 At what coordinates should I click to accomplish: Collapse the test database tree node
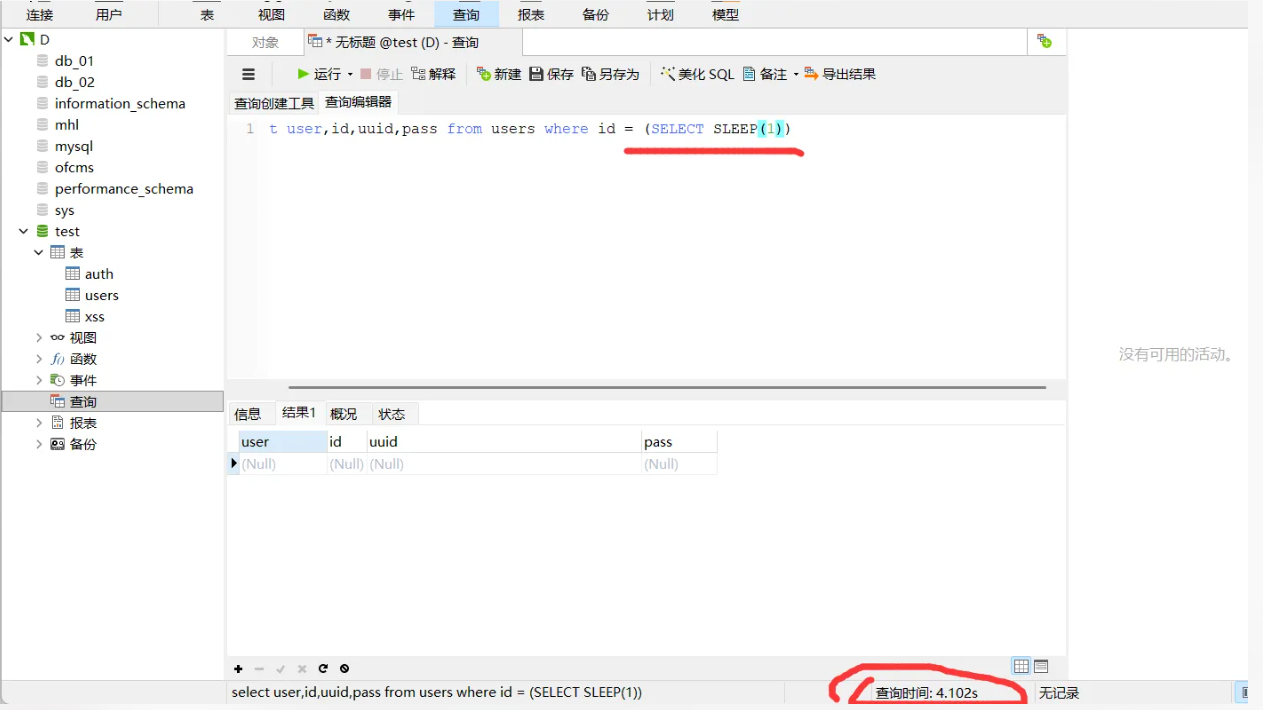coord(23,231)
